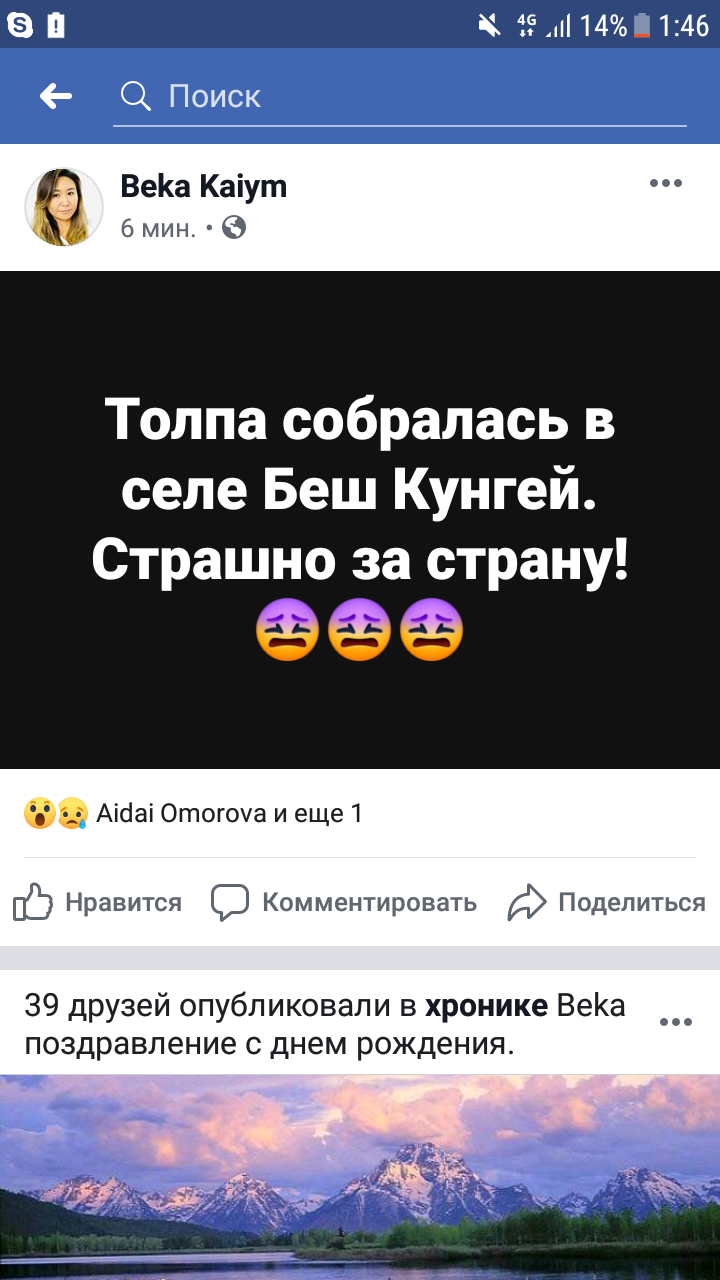Tap the back arrow icon
This screenshot has height=1280, width=720.
pos(56,96)
